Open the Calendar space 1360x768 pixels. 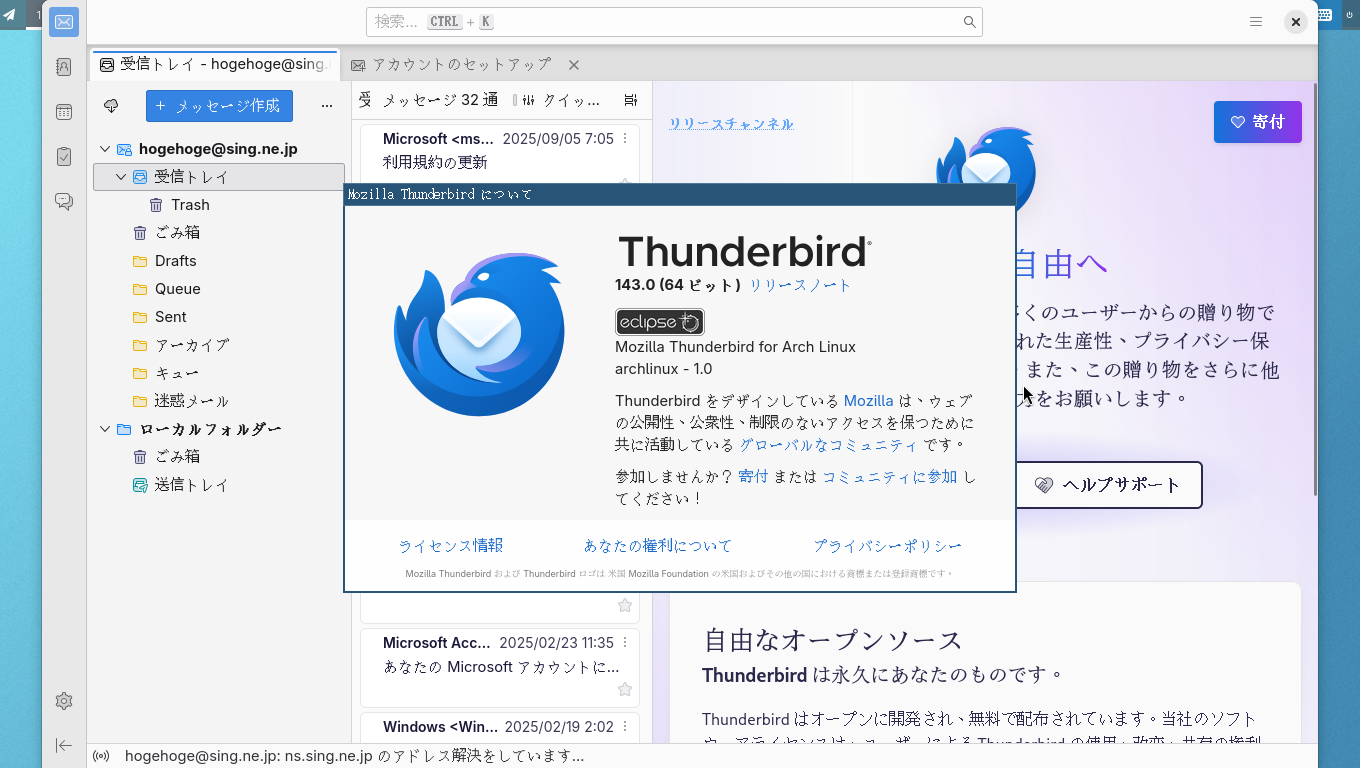tap(64, 112)
